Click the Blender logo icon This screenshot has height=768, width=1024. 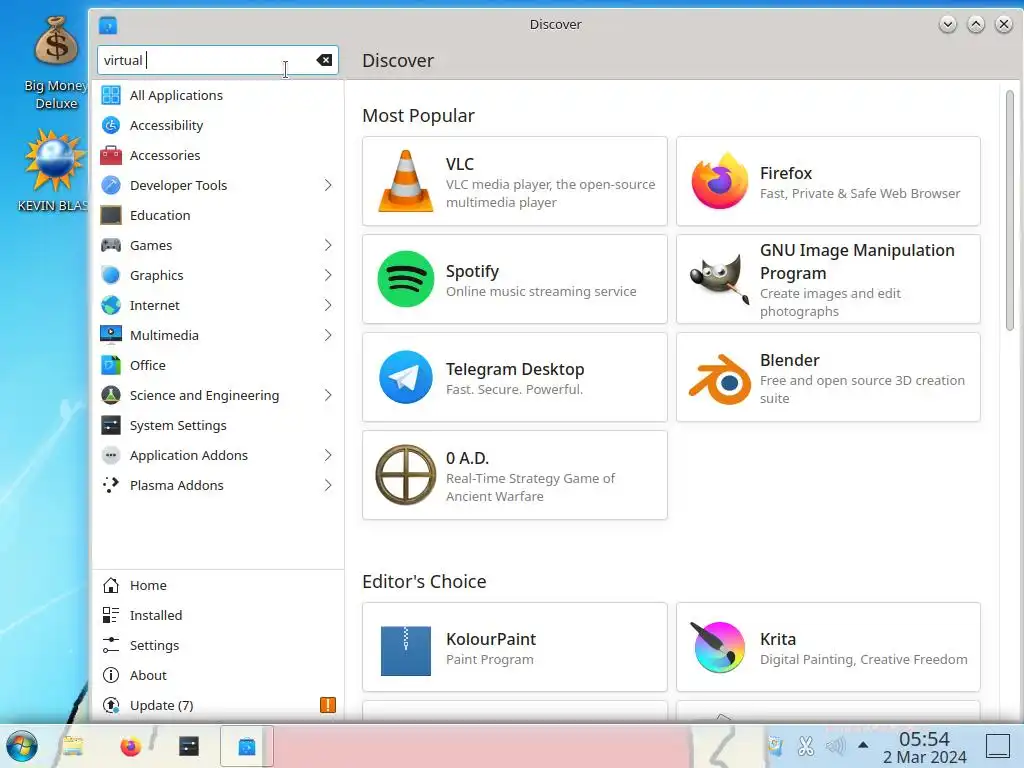click(720, 379)
